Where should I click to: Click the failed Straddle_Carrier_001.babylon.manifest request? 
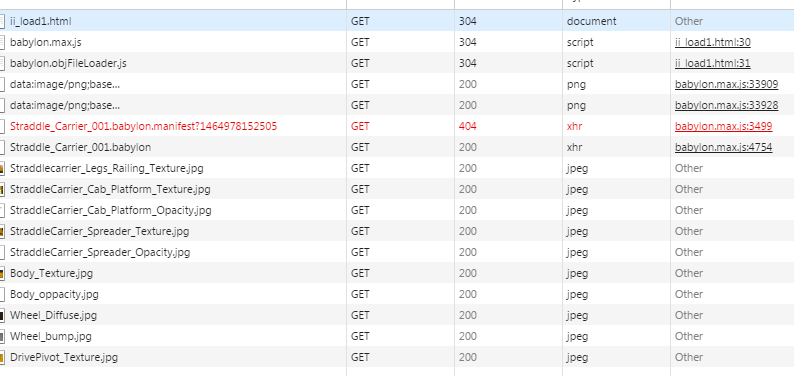pos(397,126)
